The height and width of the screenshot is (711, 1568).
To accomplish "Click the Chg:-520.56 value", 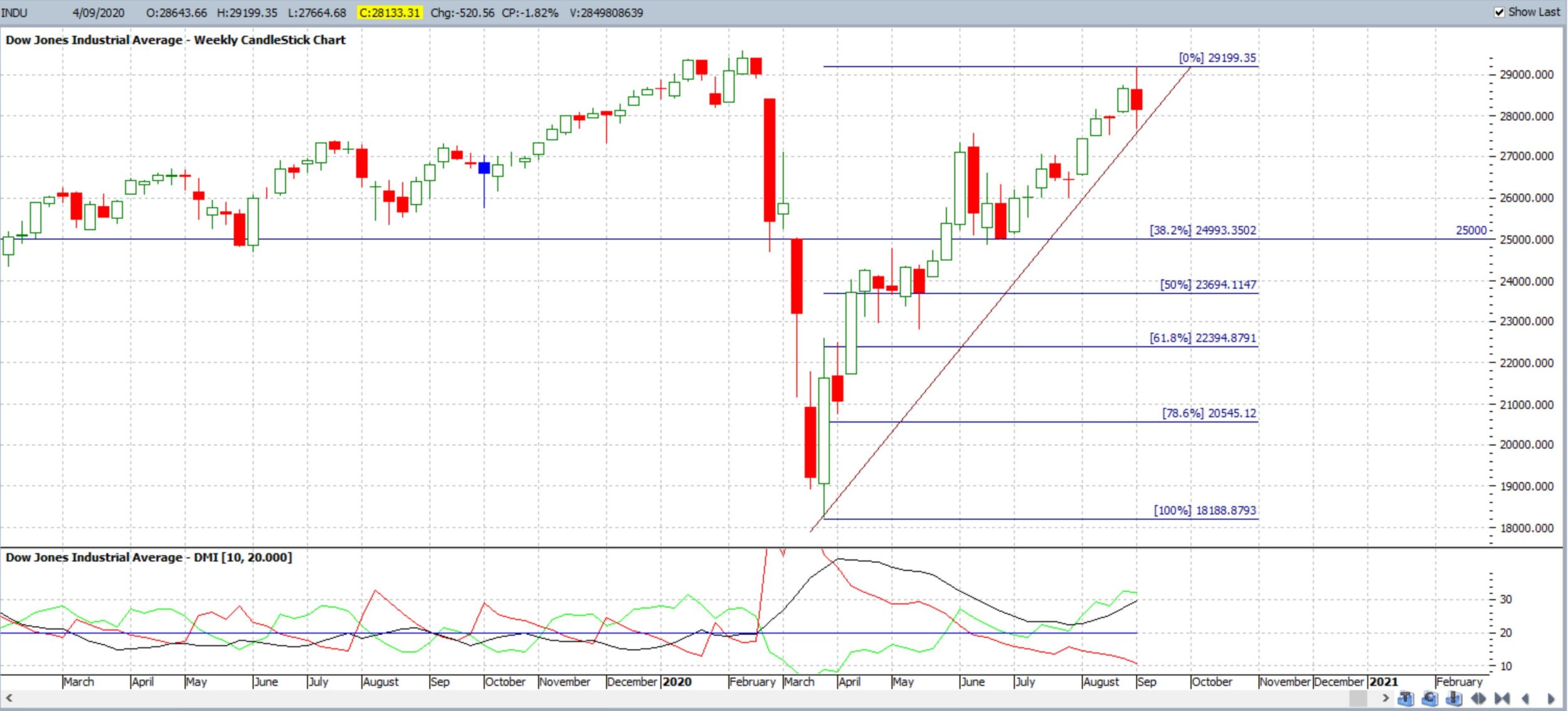I will click(x=462, y=13).
